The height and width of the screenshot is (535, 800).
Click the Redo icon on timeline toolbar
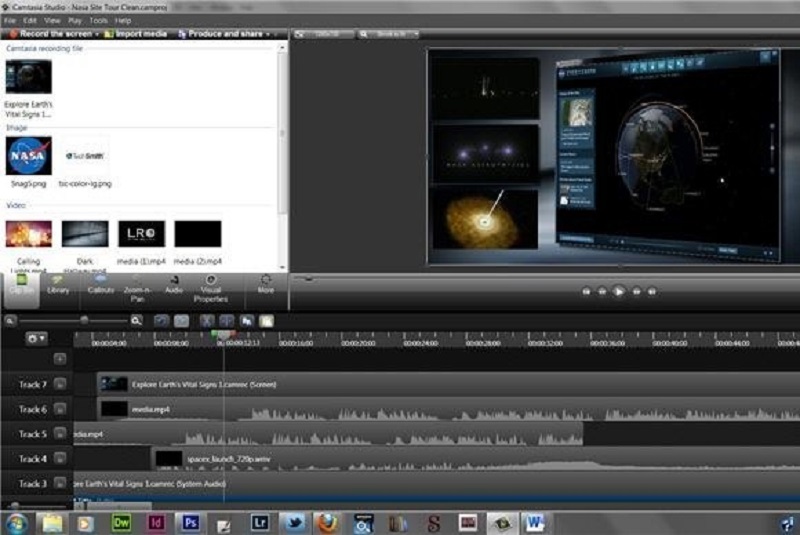(x=181, y=321)
